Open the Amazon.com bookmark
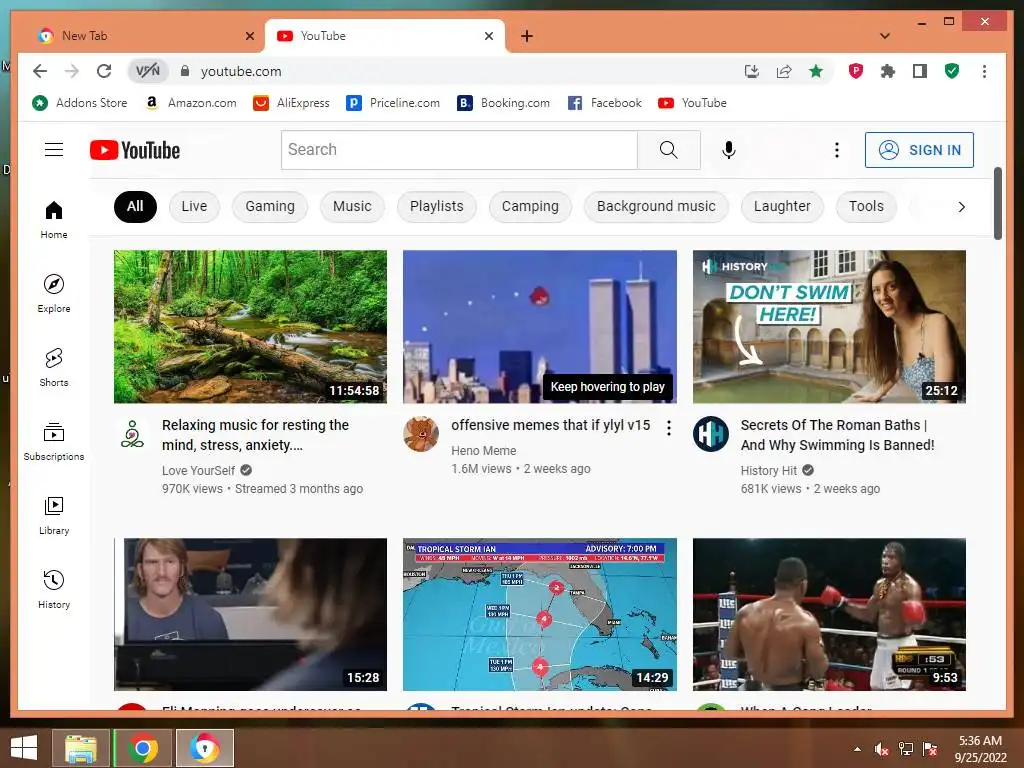The width and height of the screenshot is (1024, 768). coord(191,103)
